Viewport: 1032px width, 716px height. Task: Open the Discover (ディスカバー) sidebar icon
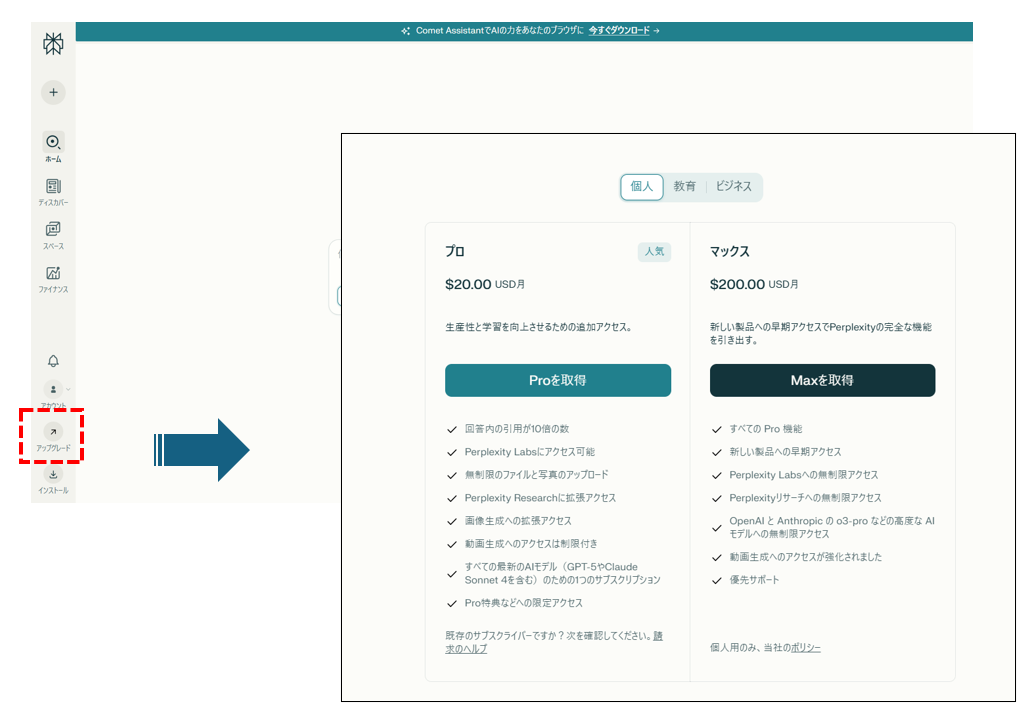point(53,187)
